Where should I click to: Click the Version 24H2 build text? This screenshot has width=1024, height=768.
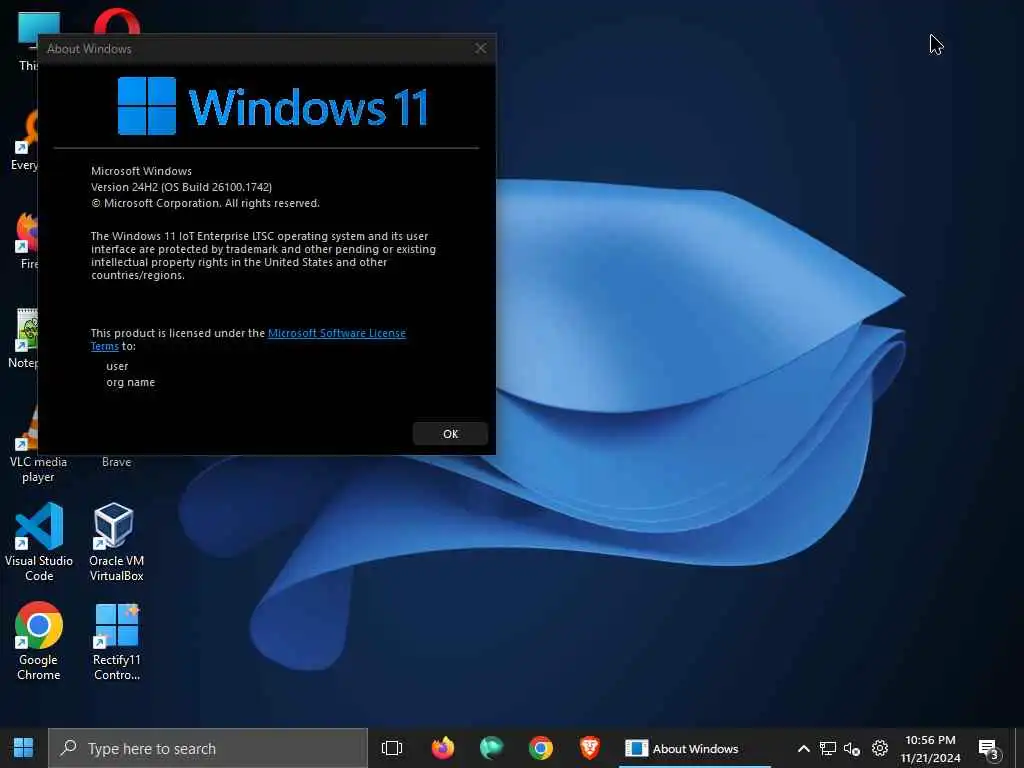[181, 187]
